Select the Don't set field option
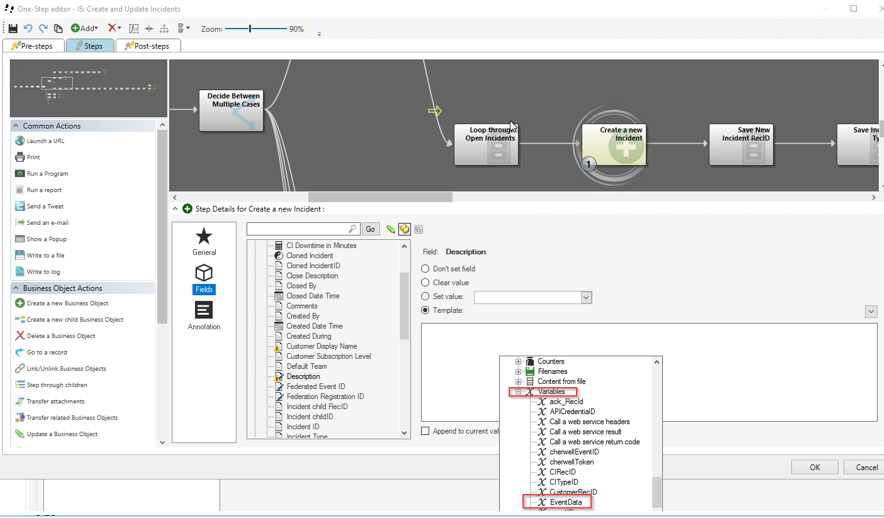This screenshot has width=884, height=518. tap(426, 269)
